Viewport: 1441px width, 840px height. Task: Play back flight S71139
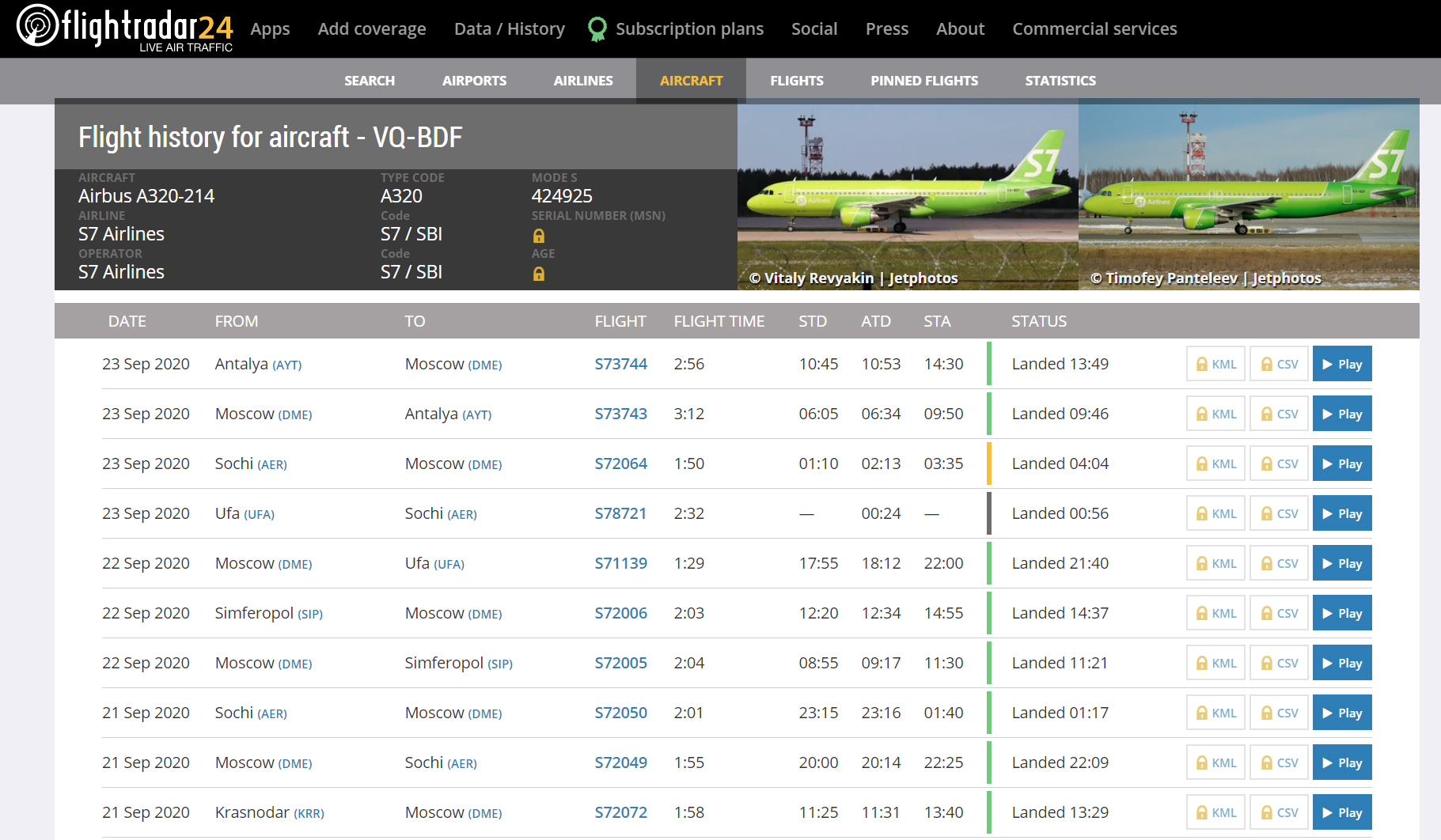click(x=1341, y=563)
